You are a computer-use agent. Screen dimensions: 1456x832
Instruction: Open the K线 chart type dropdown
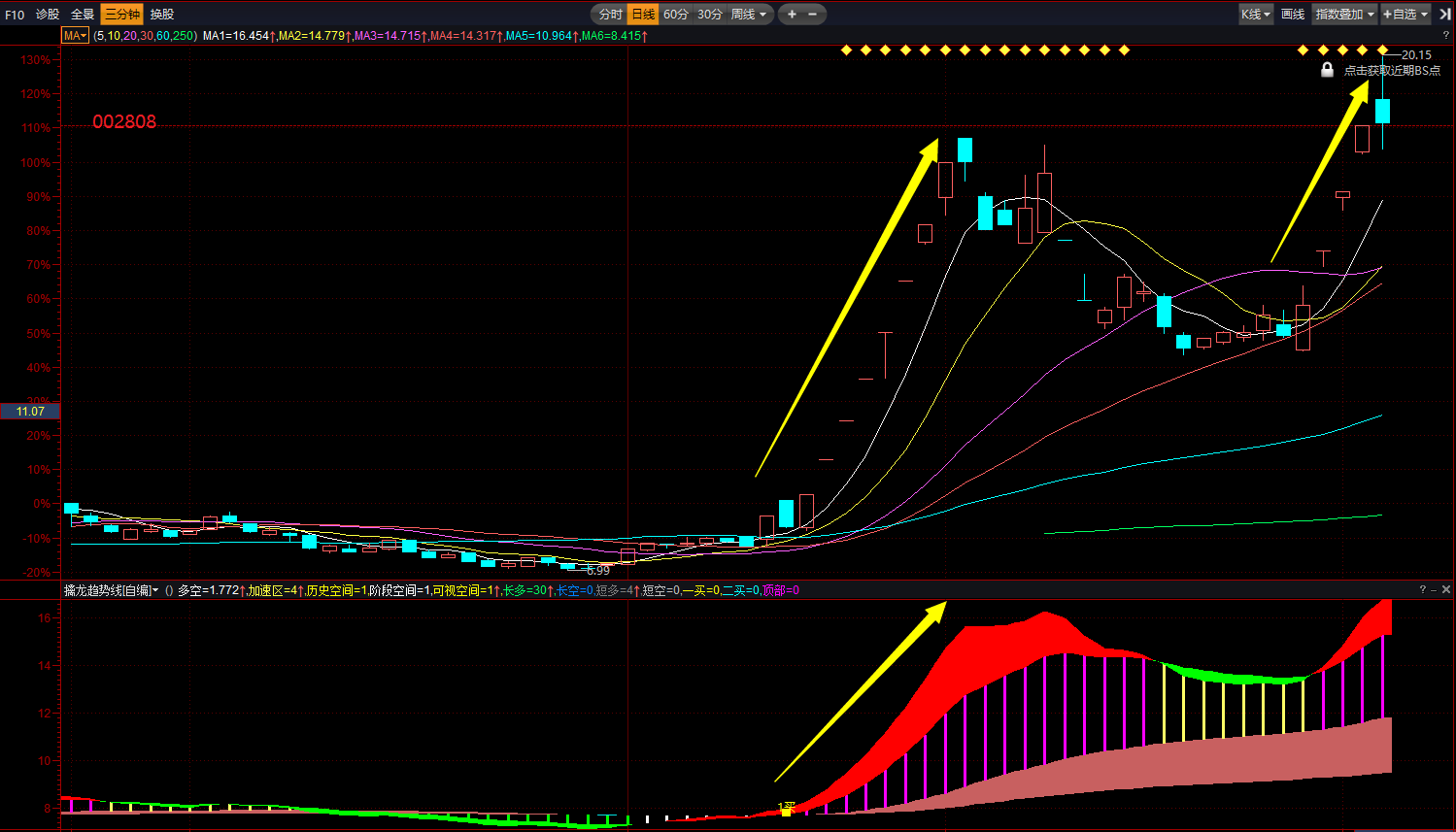click(x=1255, y=14)
